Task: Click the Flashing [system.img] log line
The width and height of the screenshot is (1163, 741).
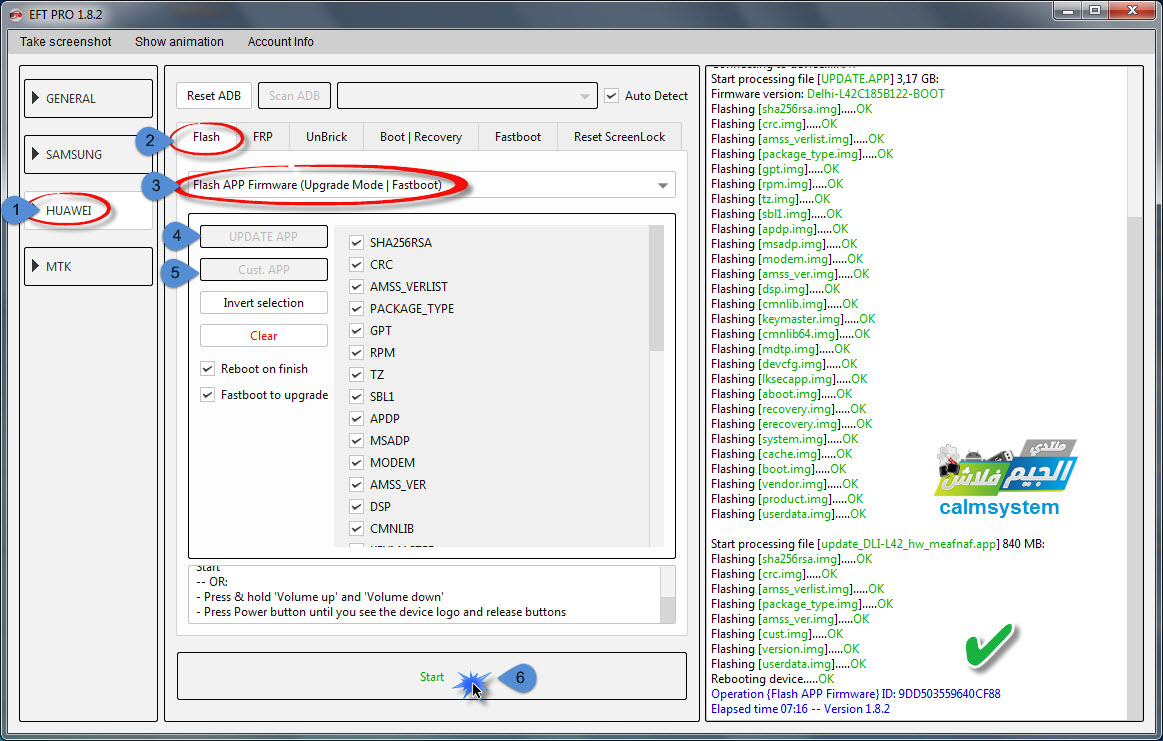Action: coord(784,439)
